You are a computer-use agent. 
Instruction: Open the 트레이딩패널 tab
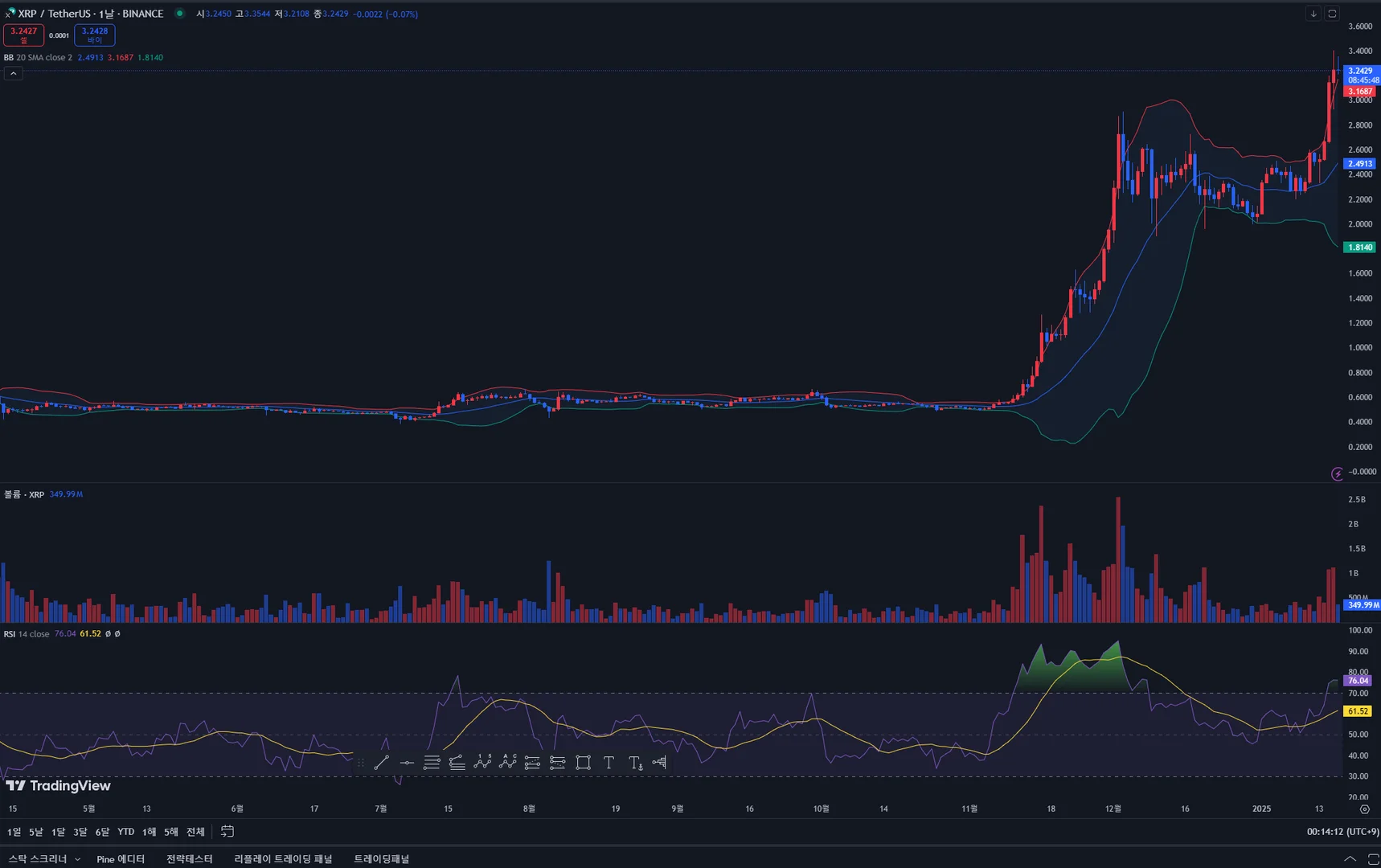(382, 858)
